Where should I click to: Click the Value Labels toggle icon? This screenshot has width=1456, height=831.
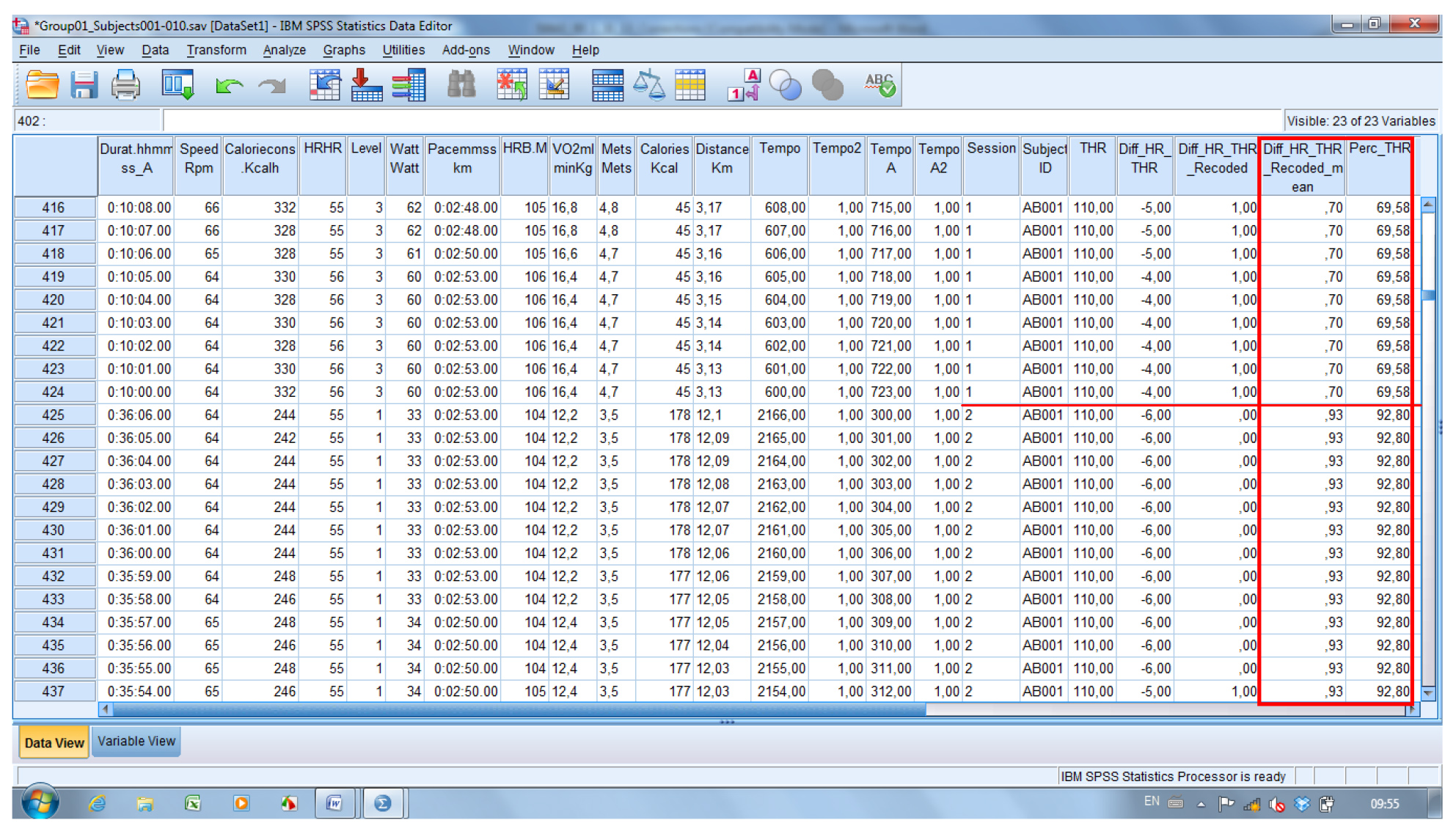pos(744,85)
